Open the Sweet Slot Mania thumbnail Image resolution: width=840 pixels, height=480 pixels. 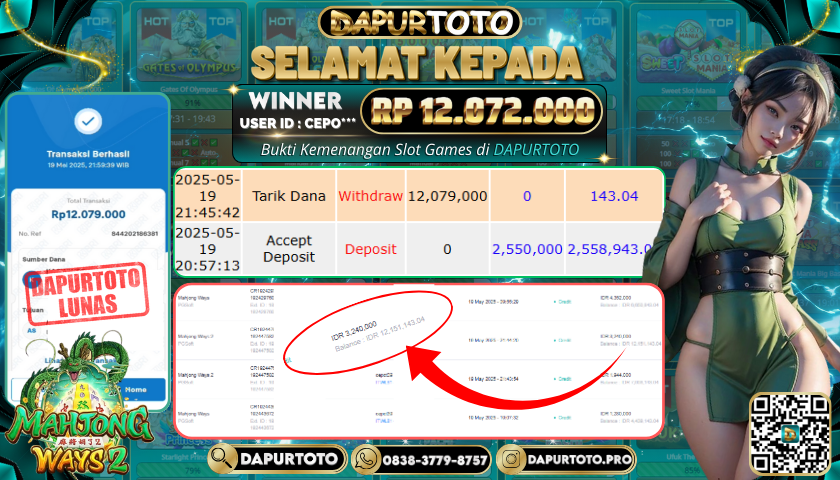(x=685, y=47)
